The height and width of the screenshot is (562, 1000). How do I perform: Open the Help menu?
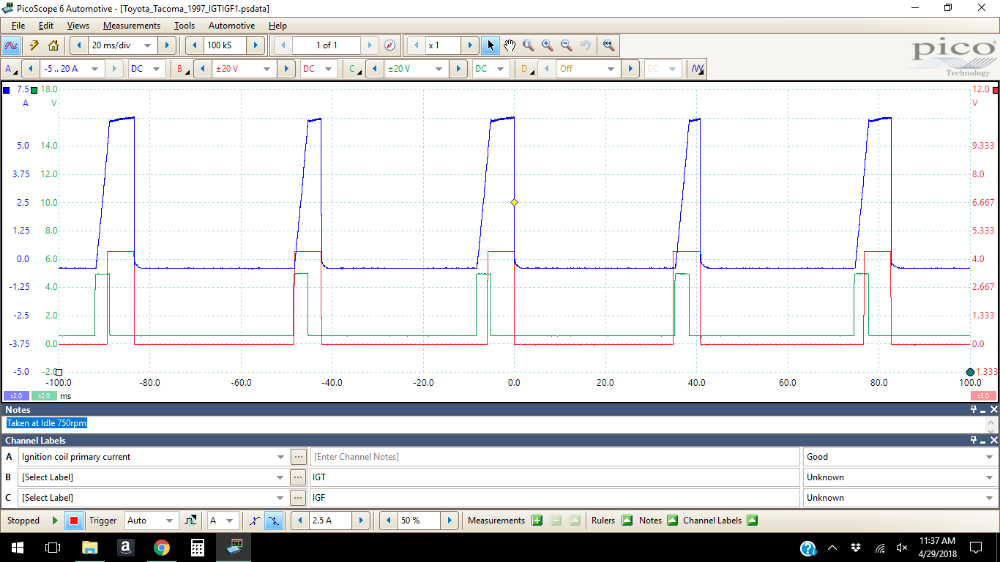(x=277, y=26)
